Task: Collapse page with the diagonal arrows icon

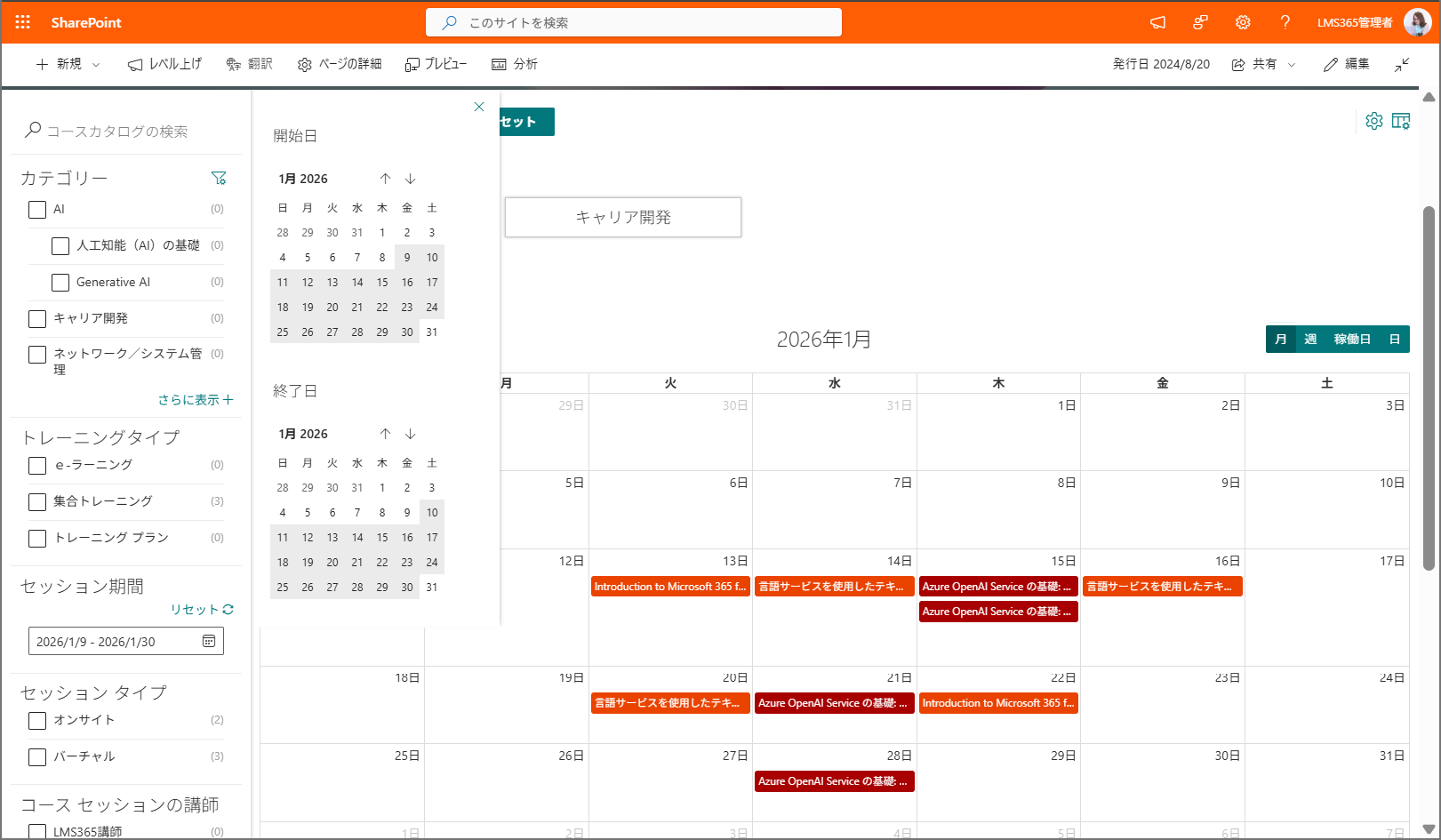Action: (1402, 64)
